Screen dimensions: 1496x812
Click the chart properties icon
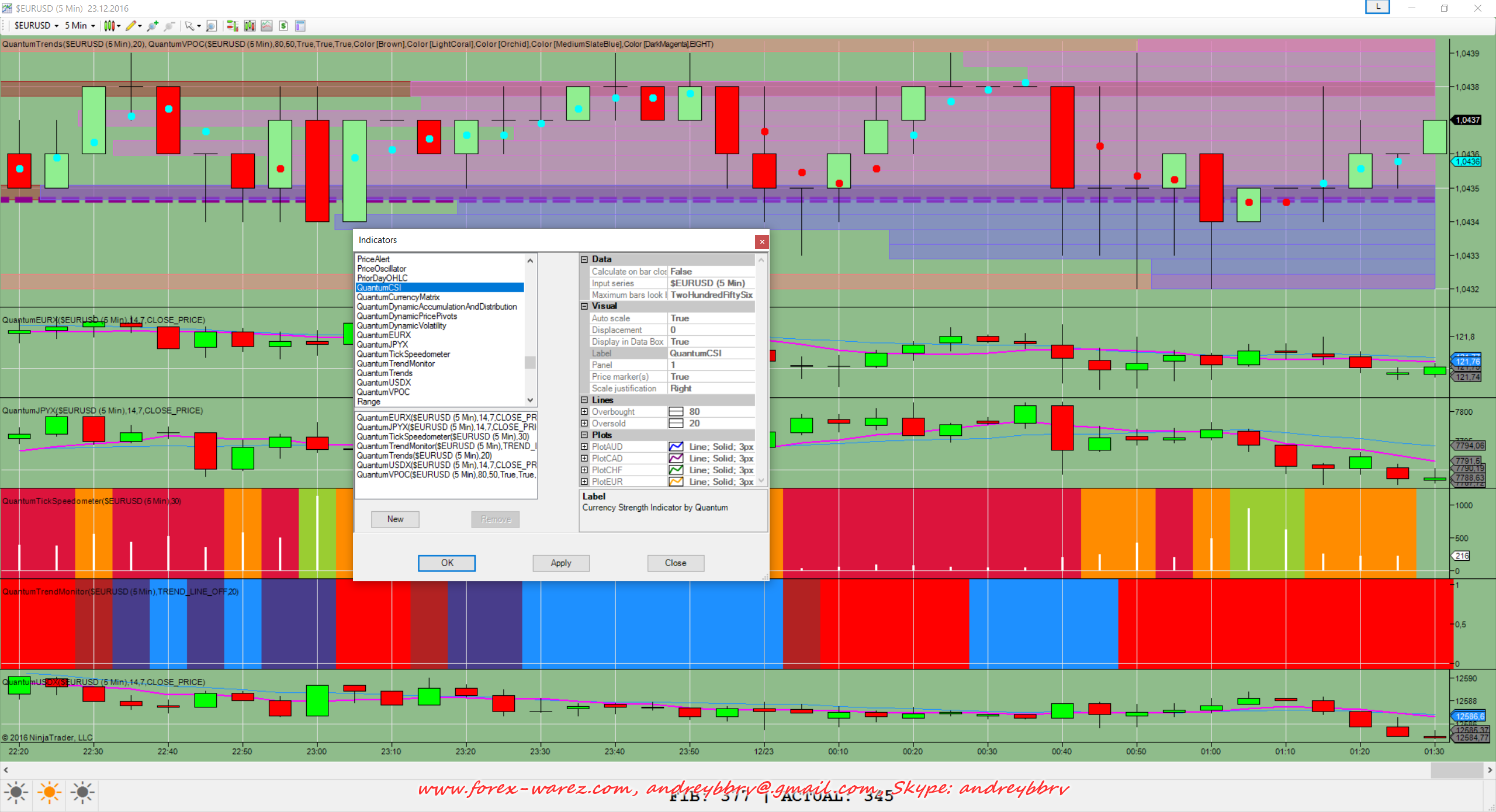[300, 26]
